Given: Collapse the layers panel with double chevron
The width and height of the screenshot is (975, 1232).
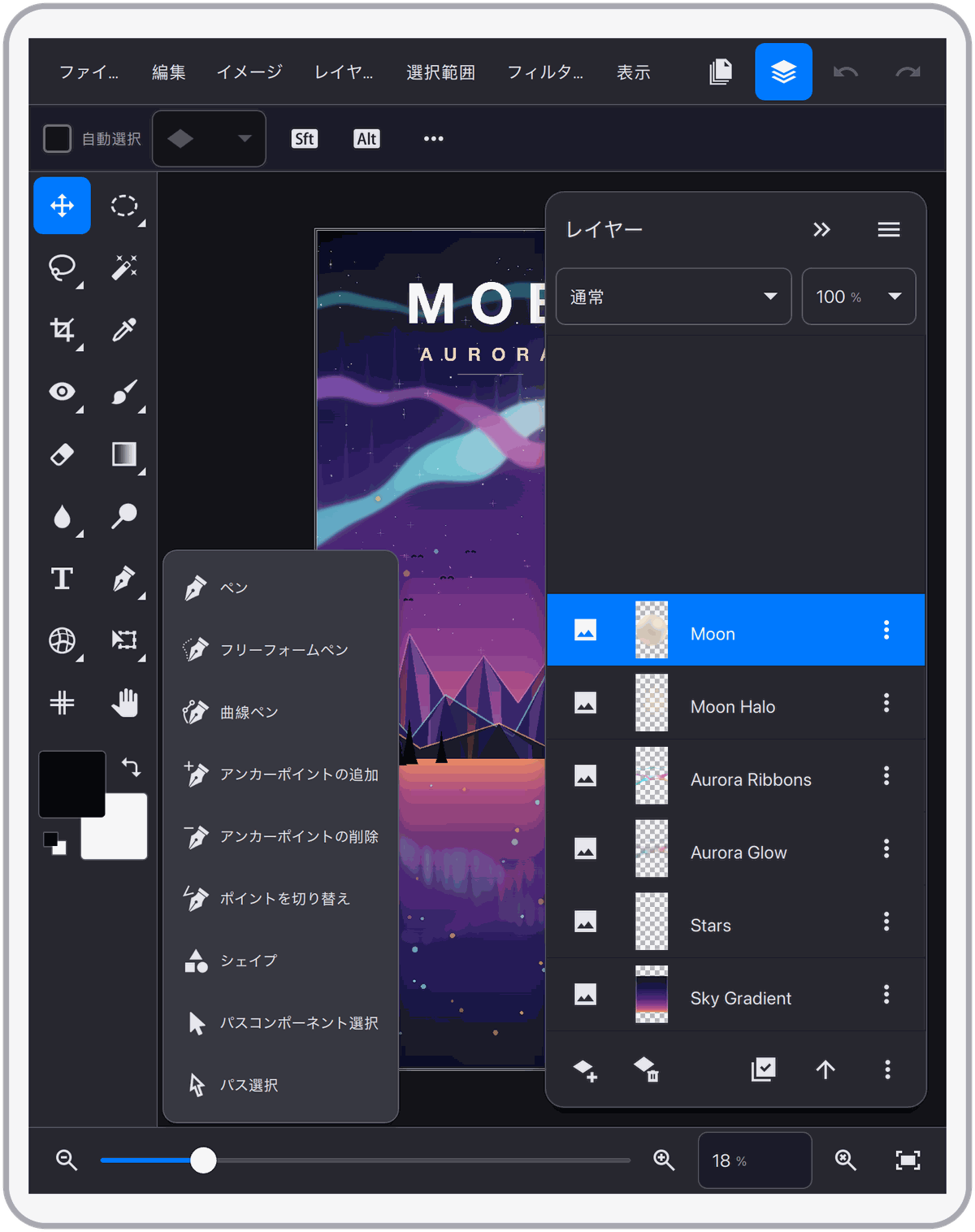Looking at the screenshot, I should click(821, 230).
